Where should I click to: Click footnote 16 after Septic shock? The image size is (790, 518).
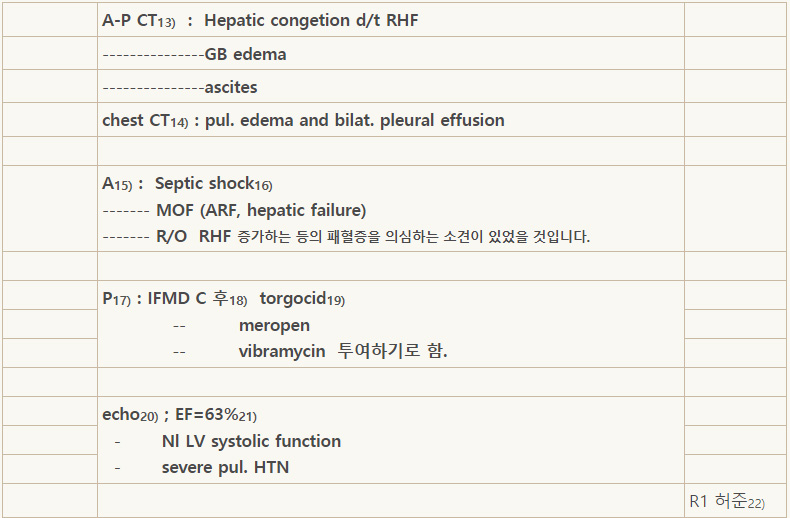pos(263,185)
